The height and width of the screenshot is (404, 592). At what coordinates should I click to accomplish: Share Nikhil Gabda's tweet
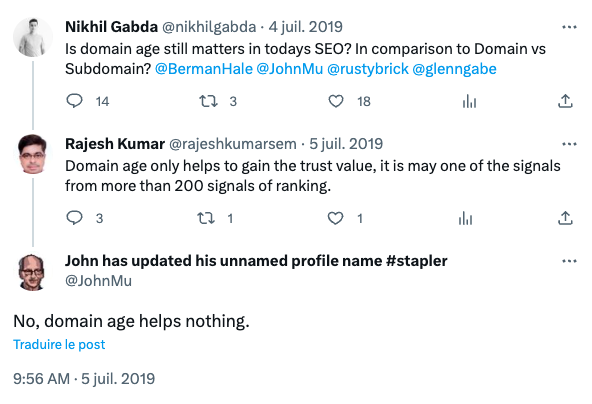point(565,101)
